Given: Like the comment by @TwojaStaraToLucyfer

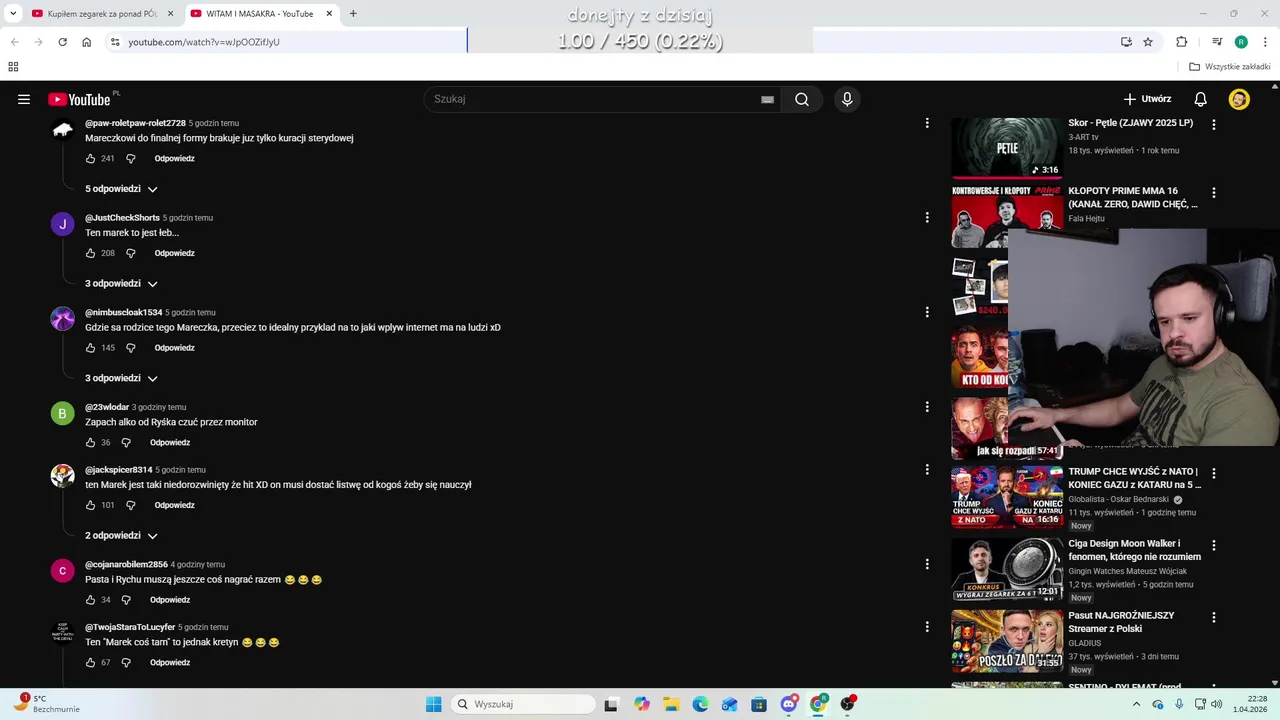Looking at the screenshot, I should pyautogui.click(x=90, y=663).
